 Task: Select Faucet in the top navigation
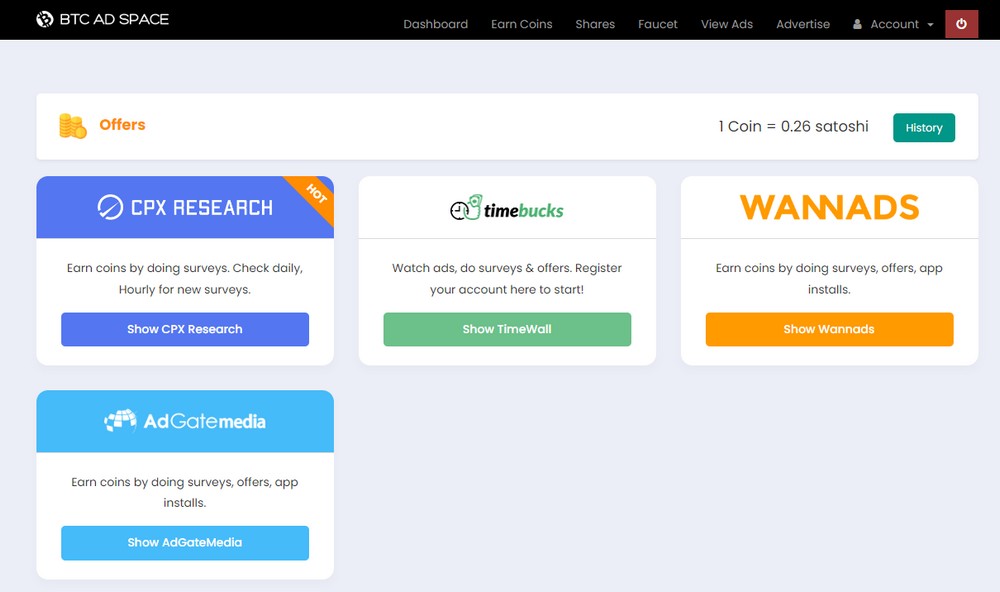click(658, 24)
